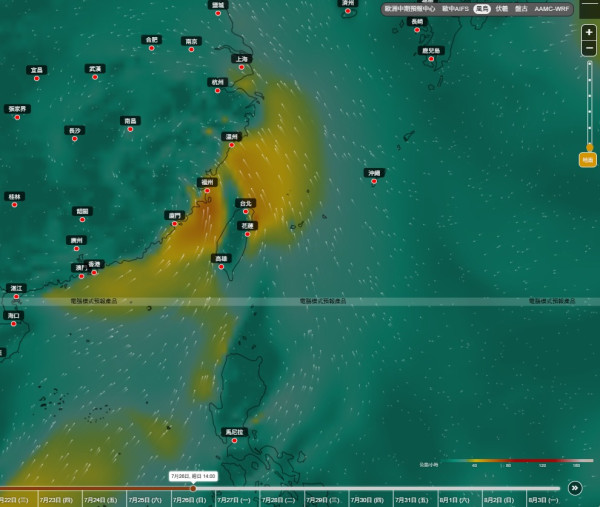600x507 pixels.
Task: Click the current time handle on timeline
Action: tap(193, 488)
